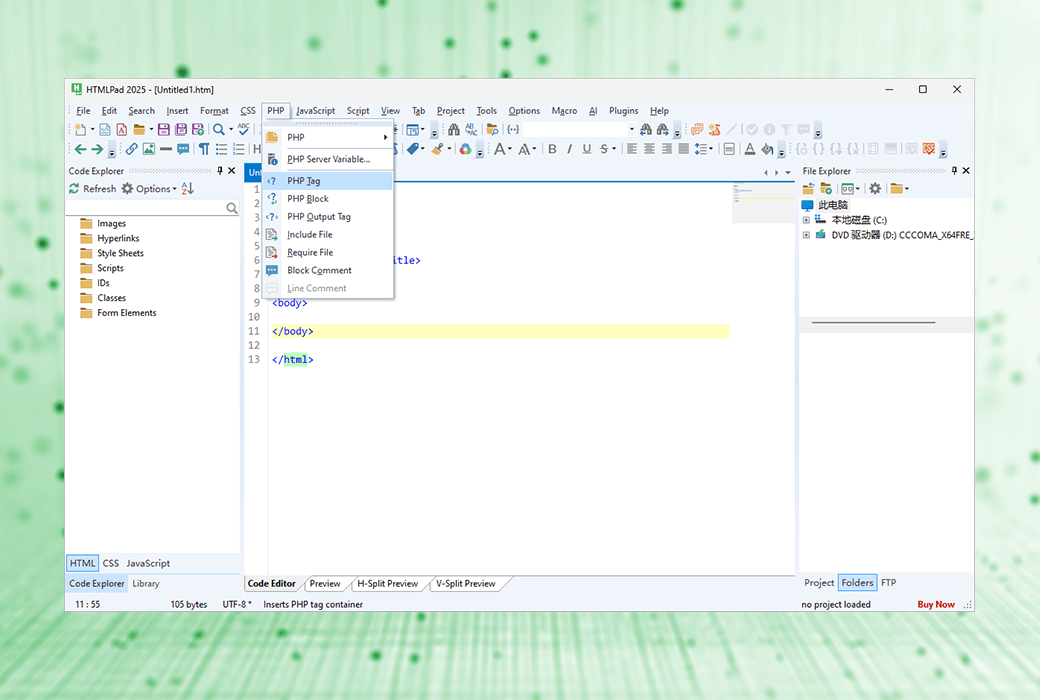Expand the DVD 驱动器 (D:) tree node
Image resolution: width=1040 pixels, height=700 pixels.
pos(806,235)
